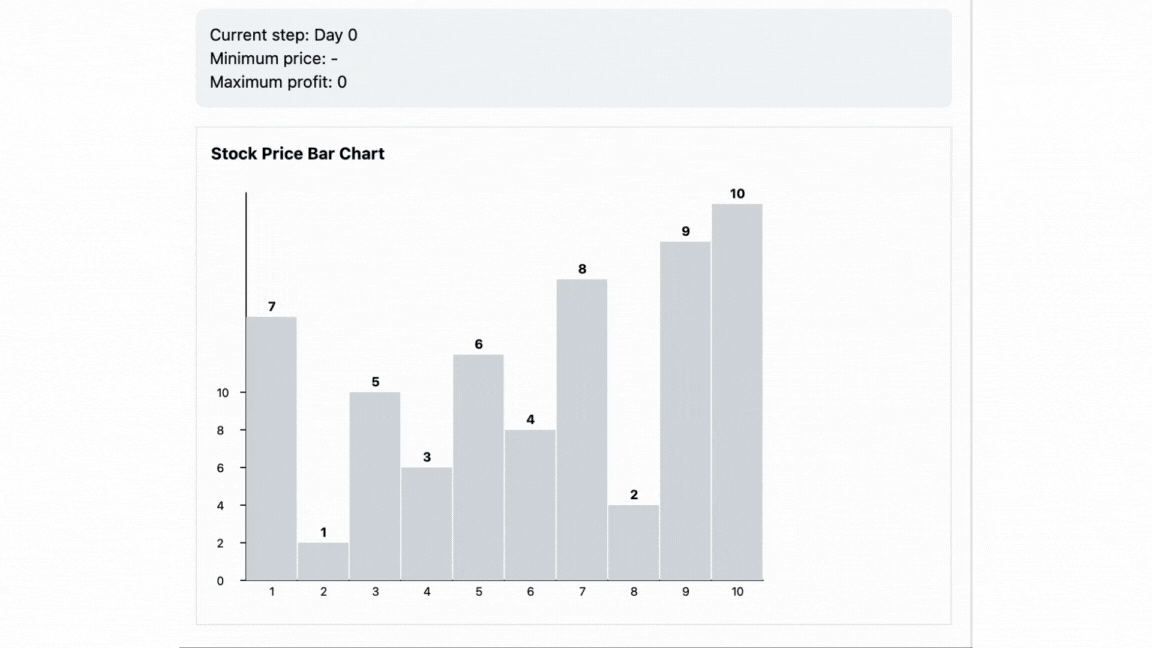Select the shortest bar labeled 1
The width and height of the screenshot is (1152, 648).
click(x=323, y=561)
